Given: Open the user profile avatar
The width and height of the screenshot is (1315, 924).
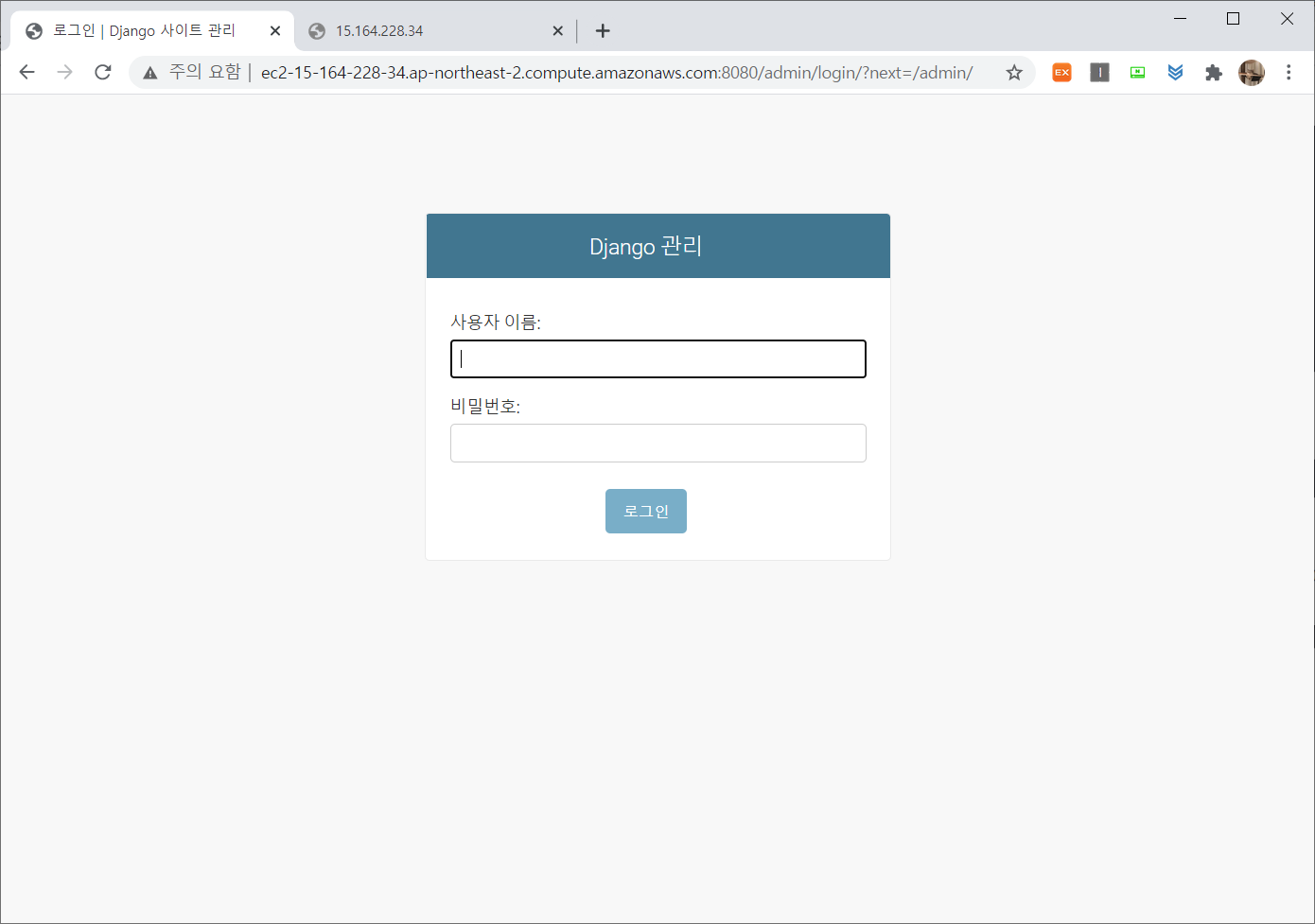Looking at the screenshot, I should click(1252, 73).
